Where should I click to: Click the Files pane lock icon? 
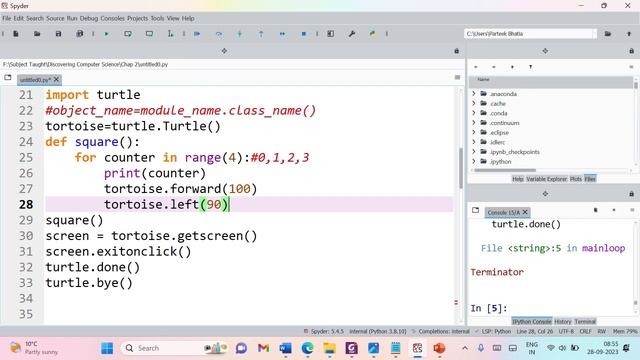pos(631,51)
